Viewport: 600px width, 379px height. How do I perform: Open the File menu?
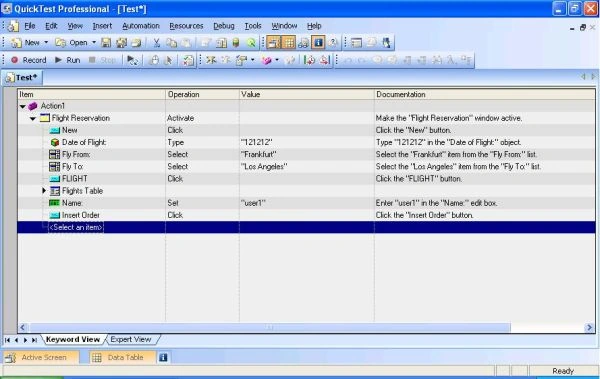click(x=29, y=26)
